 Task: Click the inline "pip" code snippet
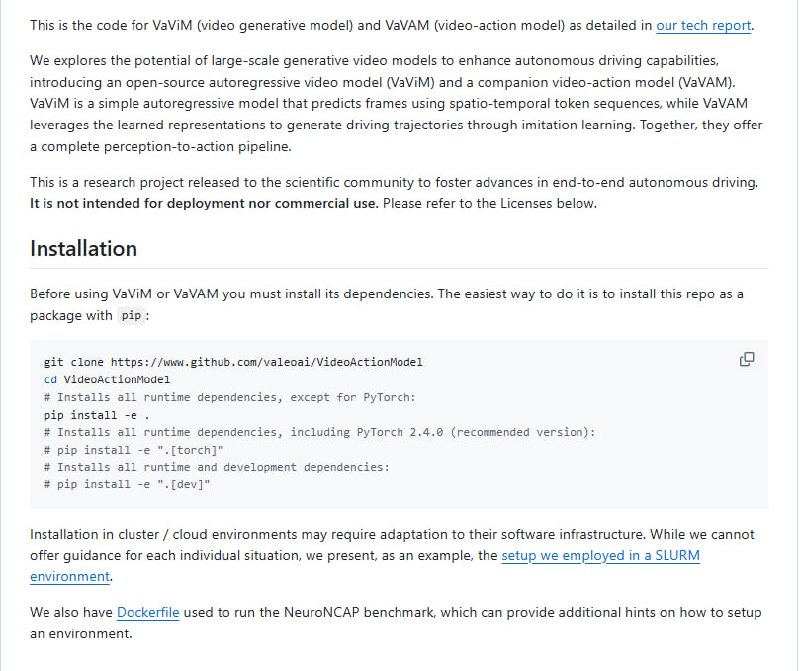[x=130, y=316]
